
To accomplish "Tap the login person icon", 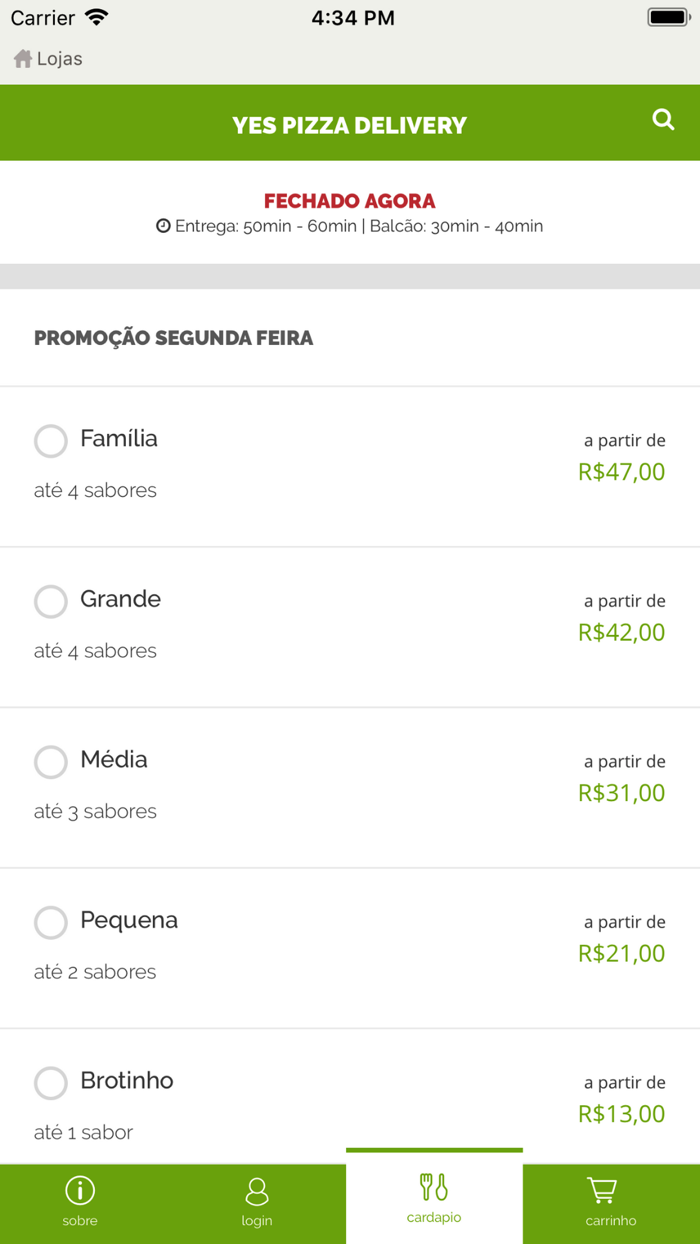I will click(x=257, y=1191).
